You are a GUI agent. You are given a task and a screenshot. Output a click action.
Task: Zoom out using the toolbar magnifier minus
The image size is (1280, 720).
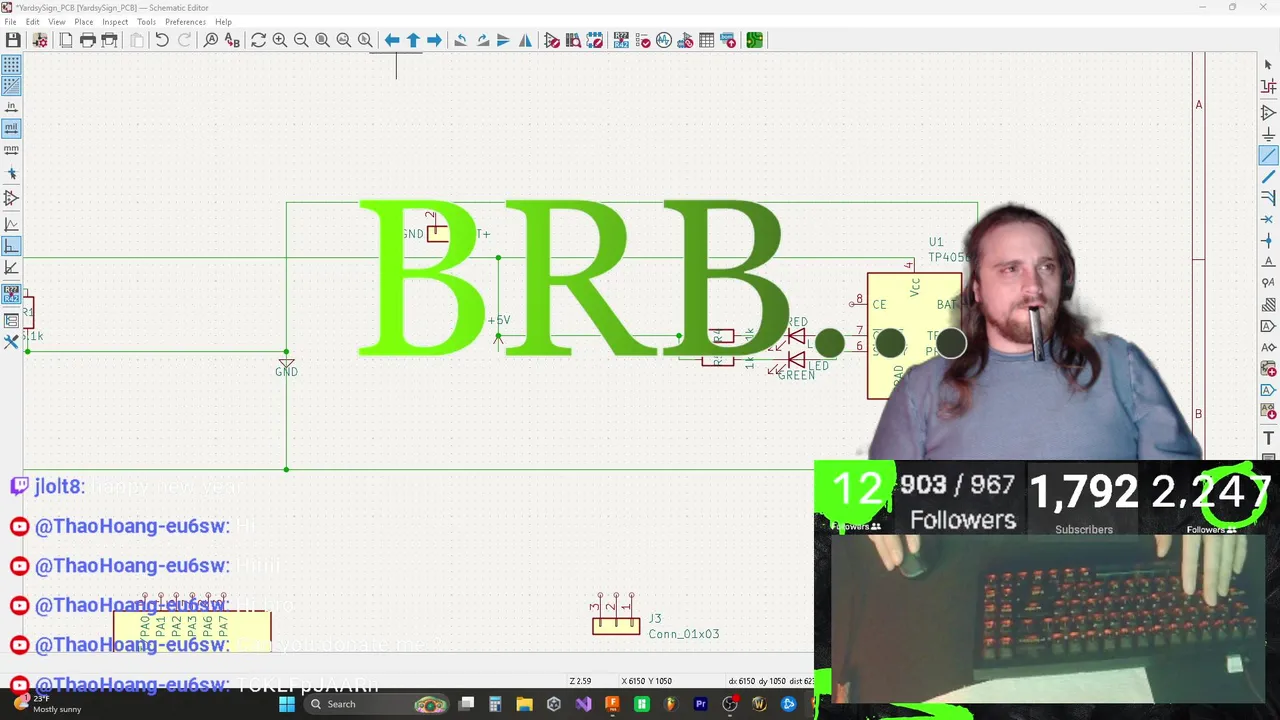tap(301, 40)
